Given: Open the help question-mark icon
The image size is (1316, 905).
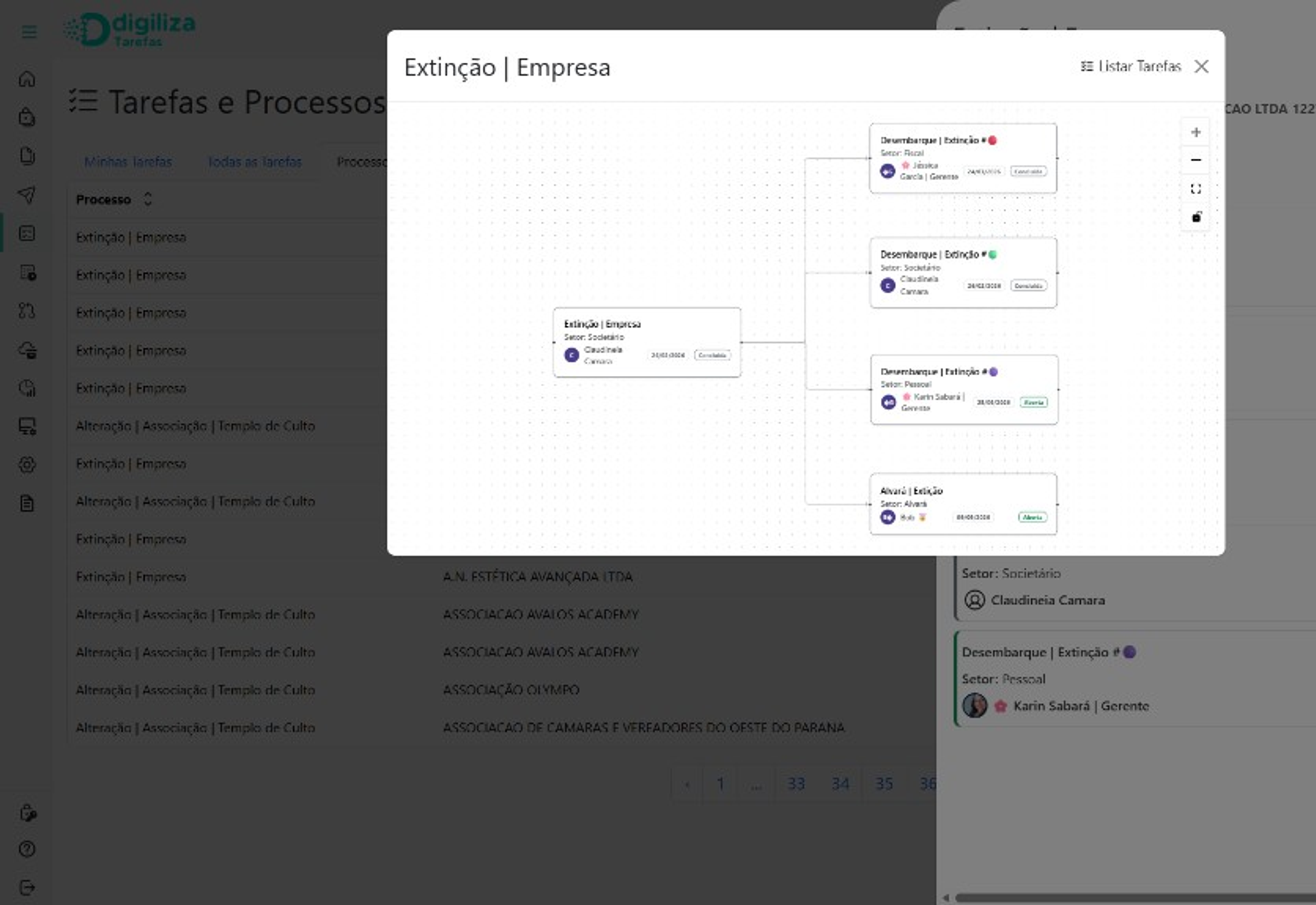Looking at the screenshot, I should pyautogui.click(x=27, y=849).
